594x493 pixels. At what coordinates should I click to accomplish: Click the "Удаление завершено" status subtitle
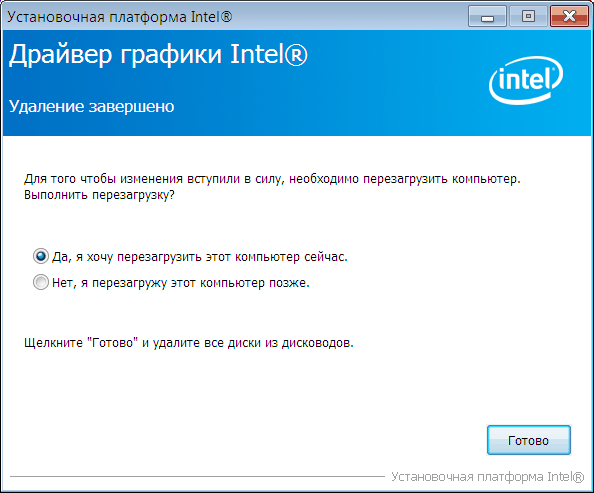pyautogui.click(x=91, y=106)
